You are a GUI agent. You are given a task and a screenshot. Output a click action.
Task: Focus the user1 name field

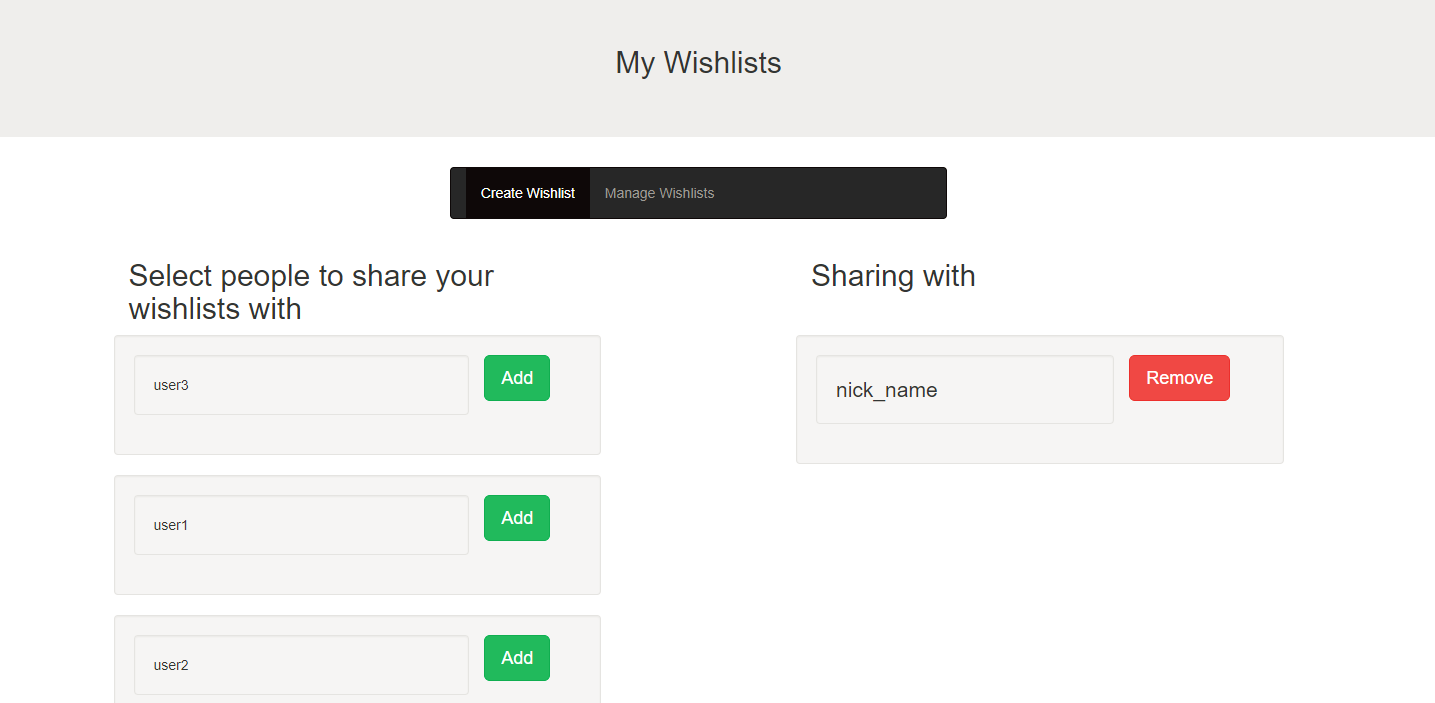click(x=301, y=525)
